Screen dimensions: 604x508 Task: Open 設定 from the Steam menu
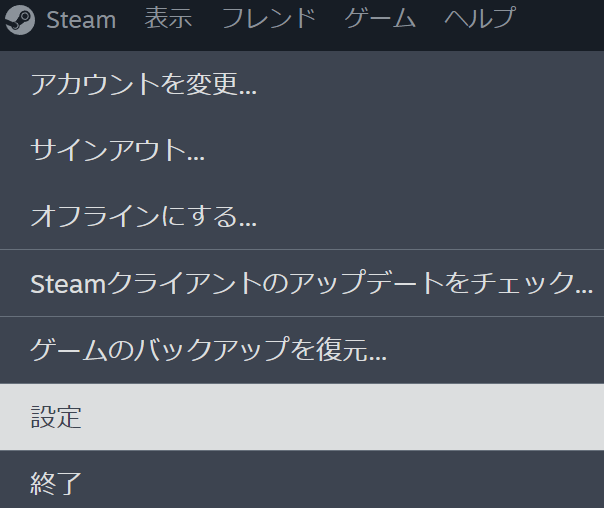click(56, 417)
